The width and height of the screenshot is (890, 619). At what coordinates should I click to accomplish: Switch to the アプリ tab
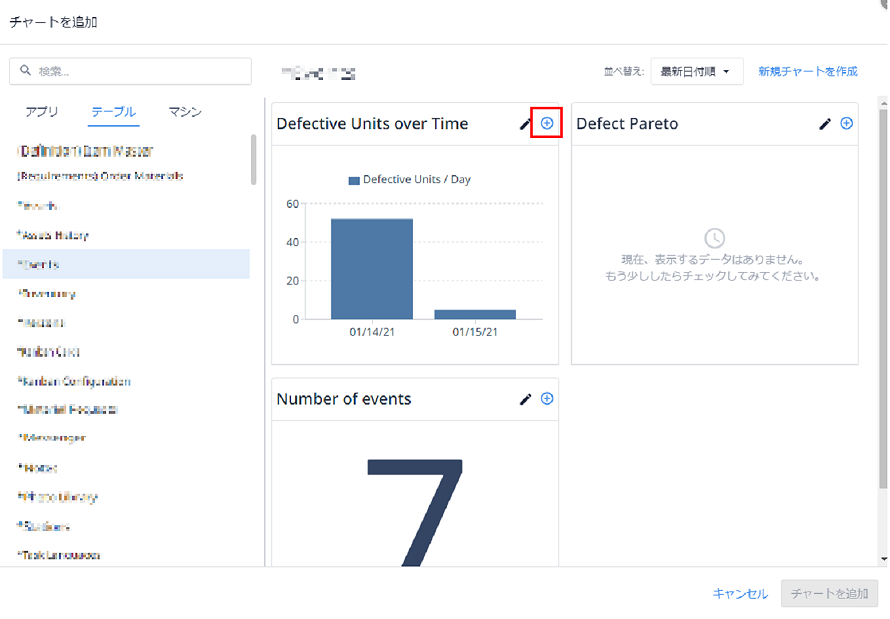coord(41,112)
